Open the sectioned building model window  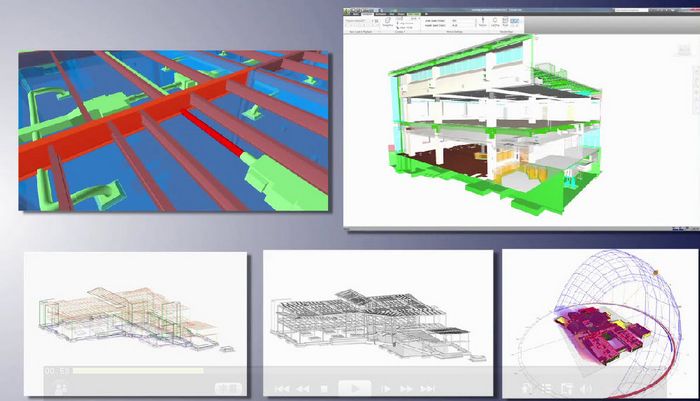(521, 118)
